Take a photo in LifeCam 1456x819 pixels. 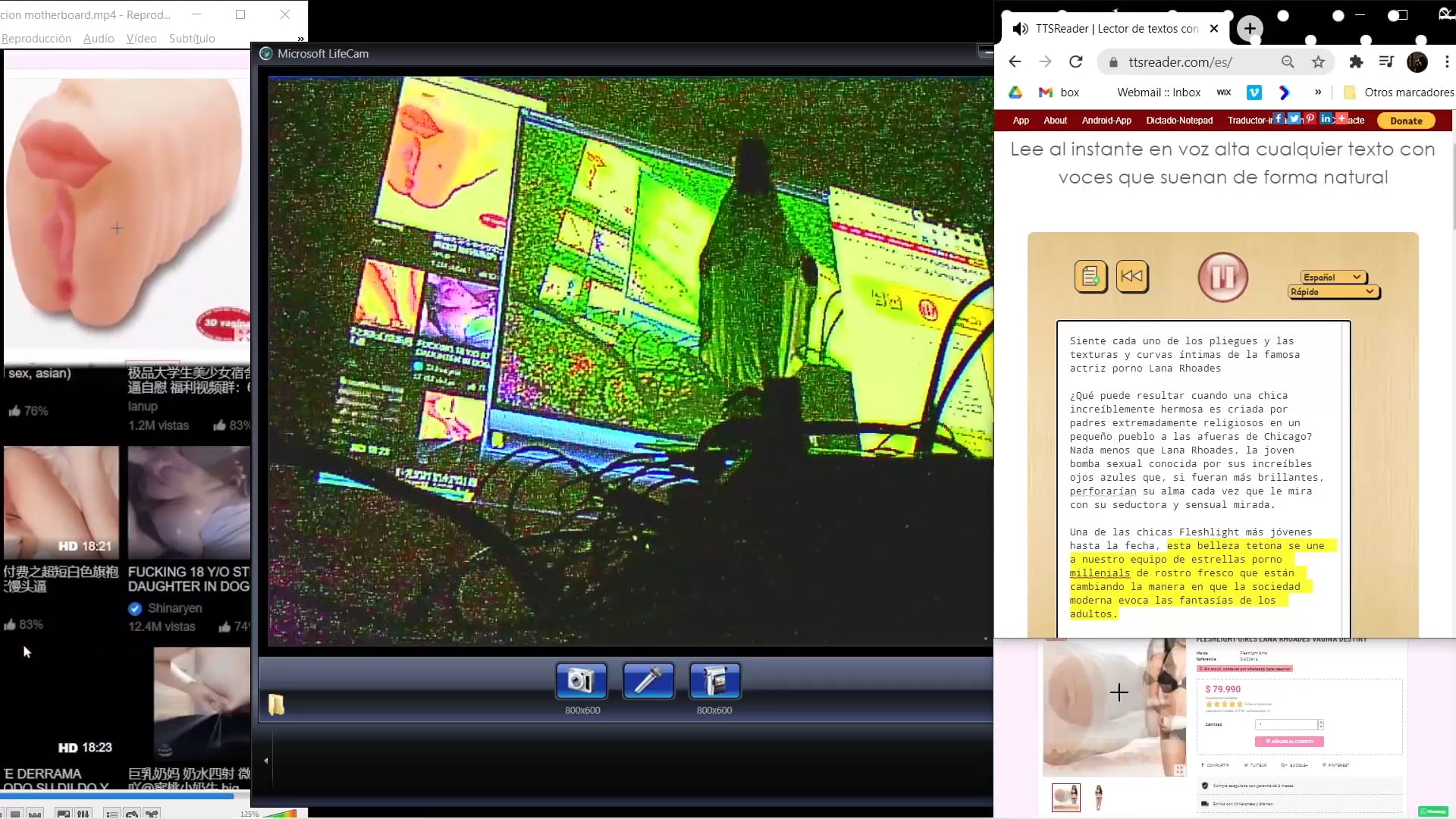point(582,680)
